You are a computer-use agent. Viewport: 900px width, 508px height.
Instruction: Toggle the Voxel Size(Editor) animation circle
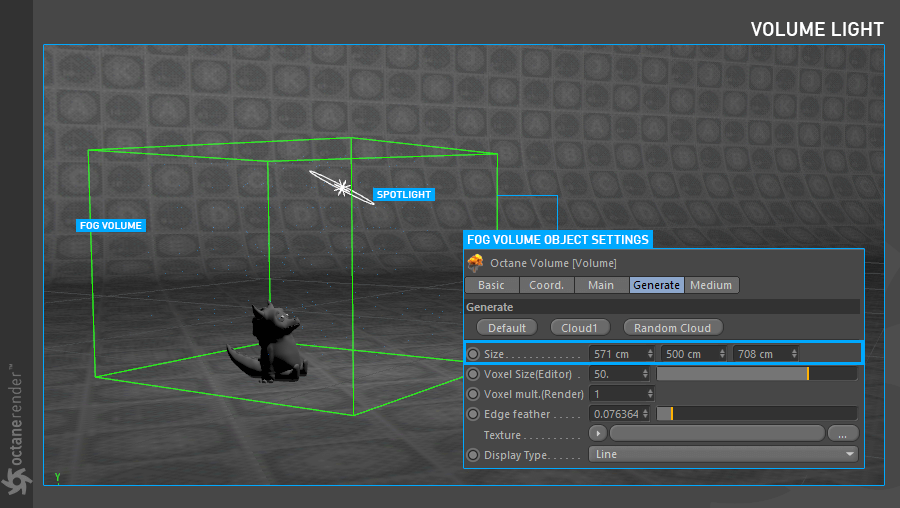pos(473,374)
